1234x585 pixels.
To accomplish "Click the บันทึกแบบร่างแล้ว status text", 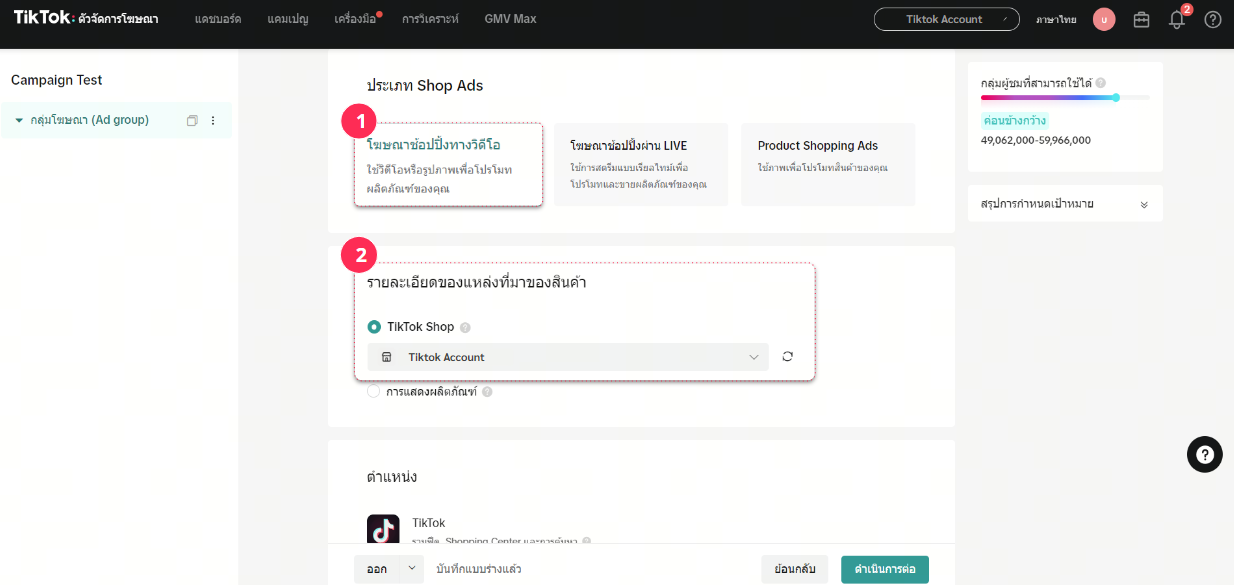I will tap(479, 569).
